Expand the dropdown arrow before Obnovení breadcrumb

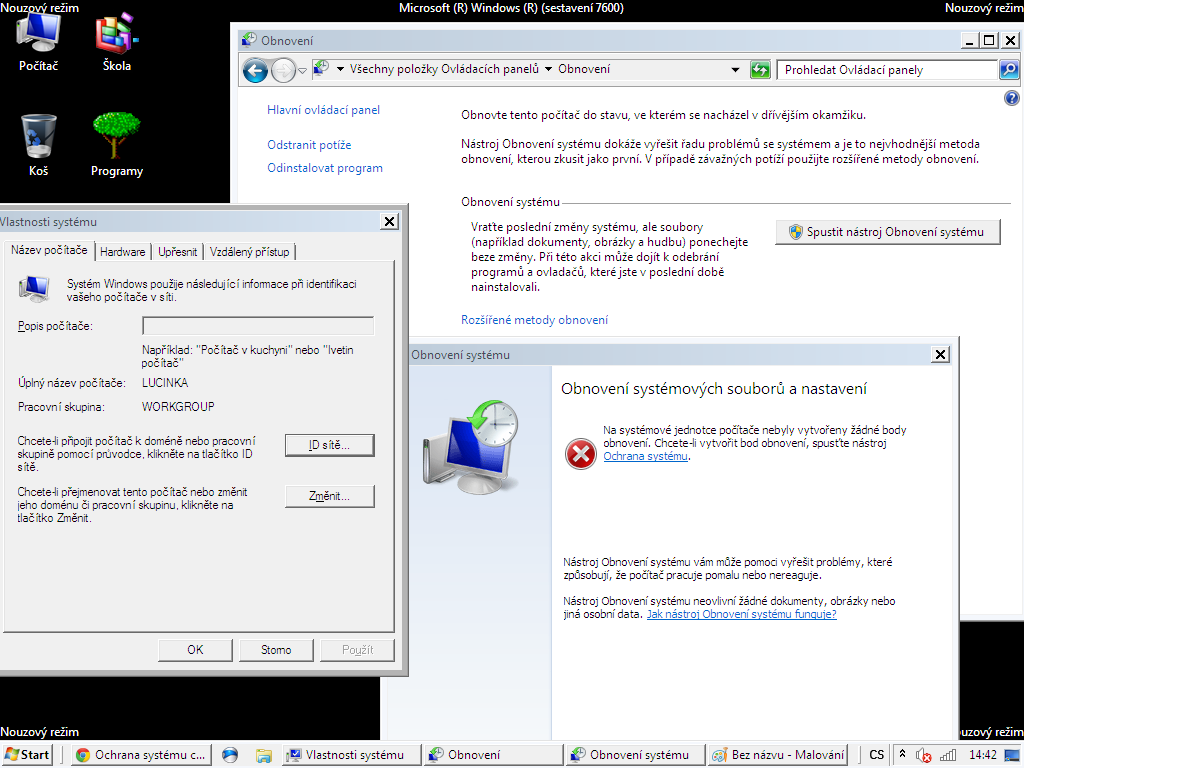tap(548, 70)
